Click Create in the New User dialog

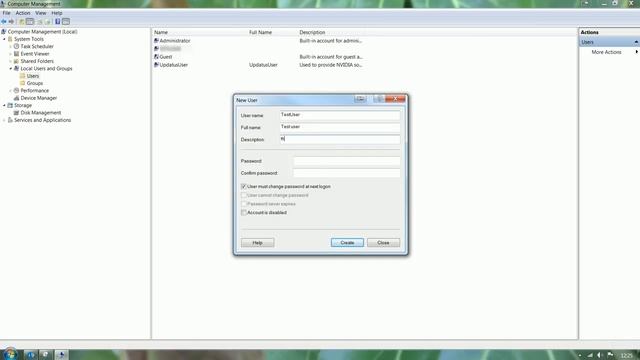(x=347, y=242)
